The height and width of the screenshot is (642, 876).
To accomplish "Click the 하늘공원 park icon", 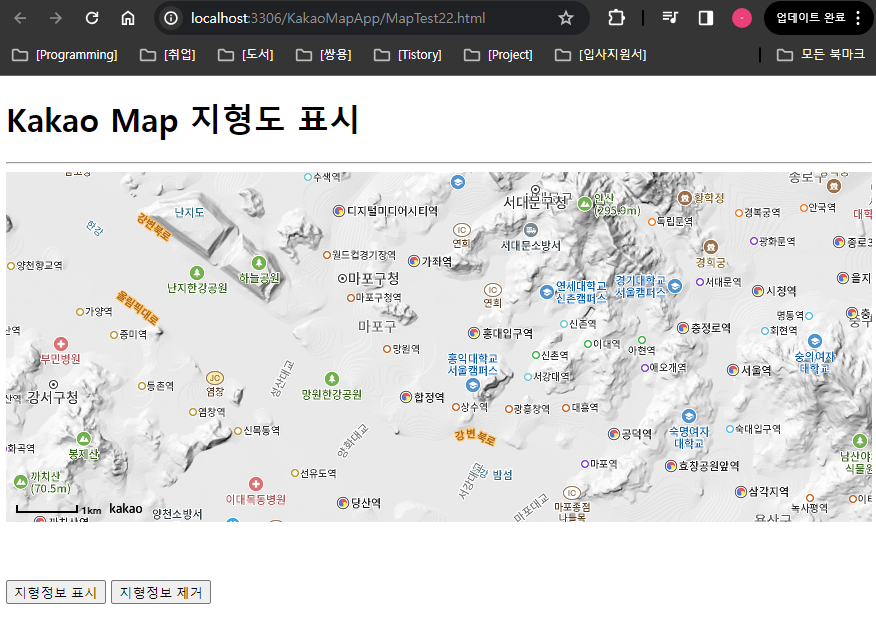I will 259,263.
